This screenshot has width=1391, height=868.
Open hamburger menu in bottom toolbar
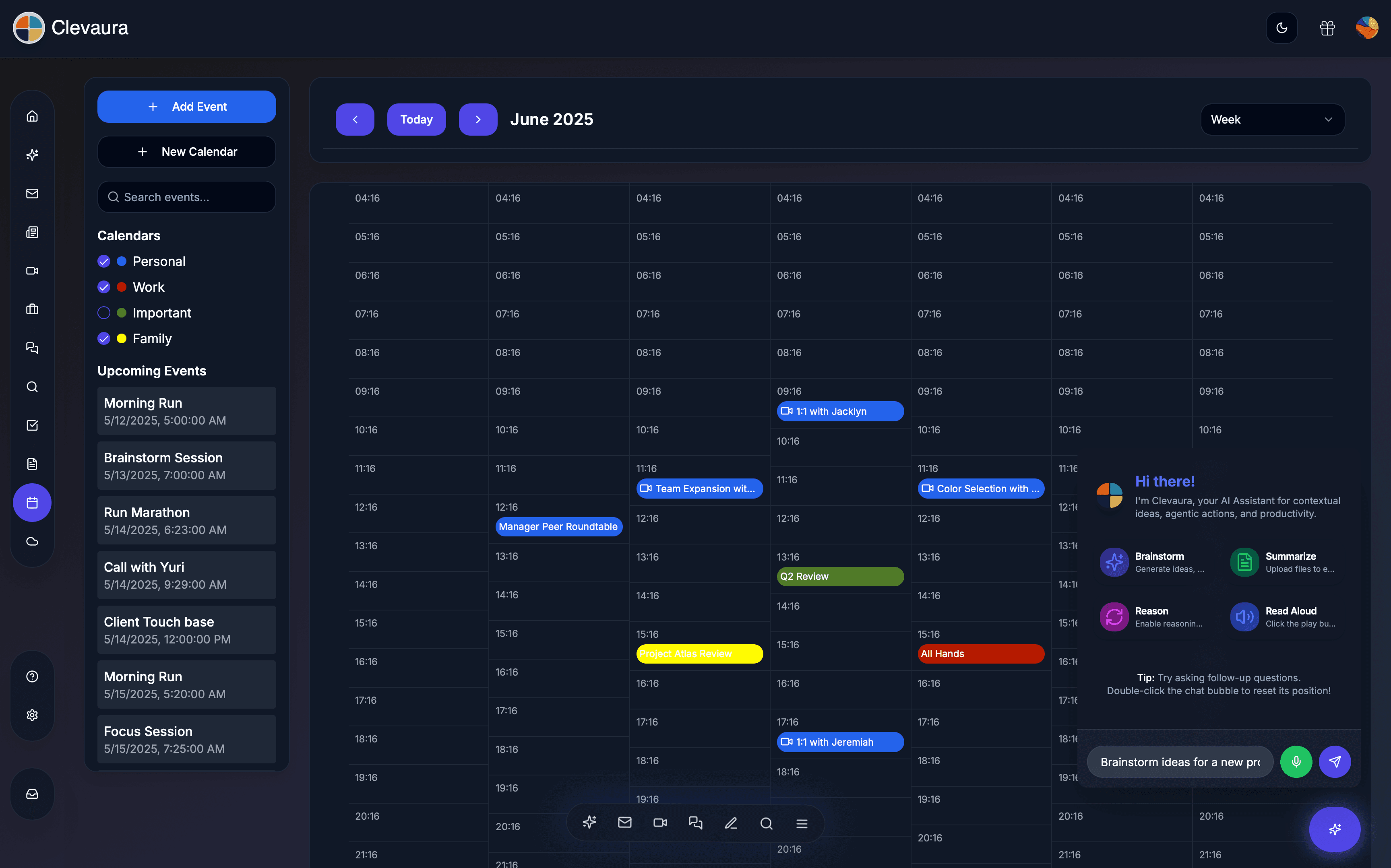pos(802,823)
